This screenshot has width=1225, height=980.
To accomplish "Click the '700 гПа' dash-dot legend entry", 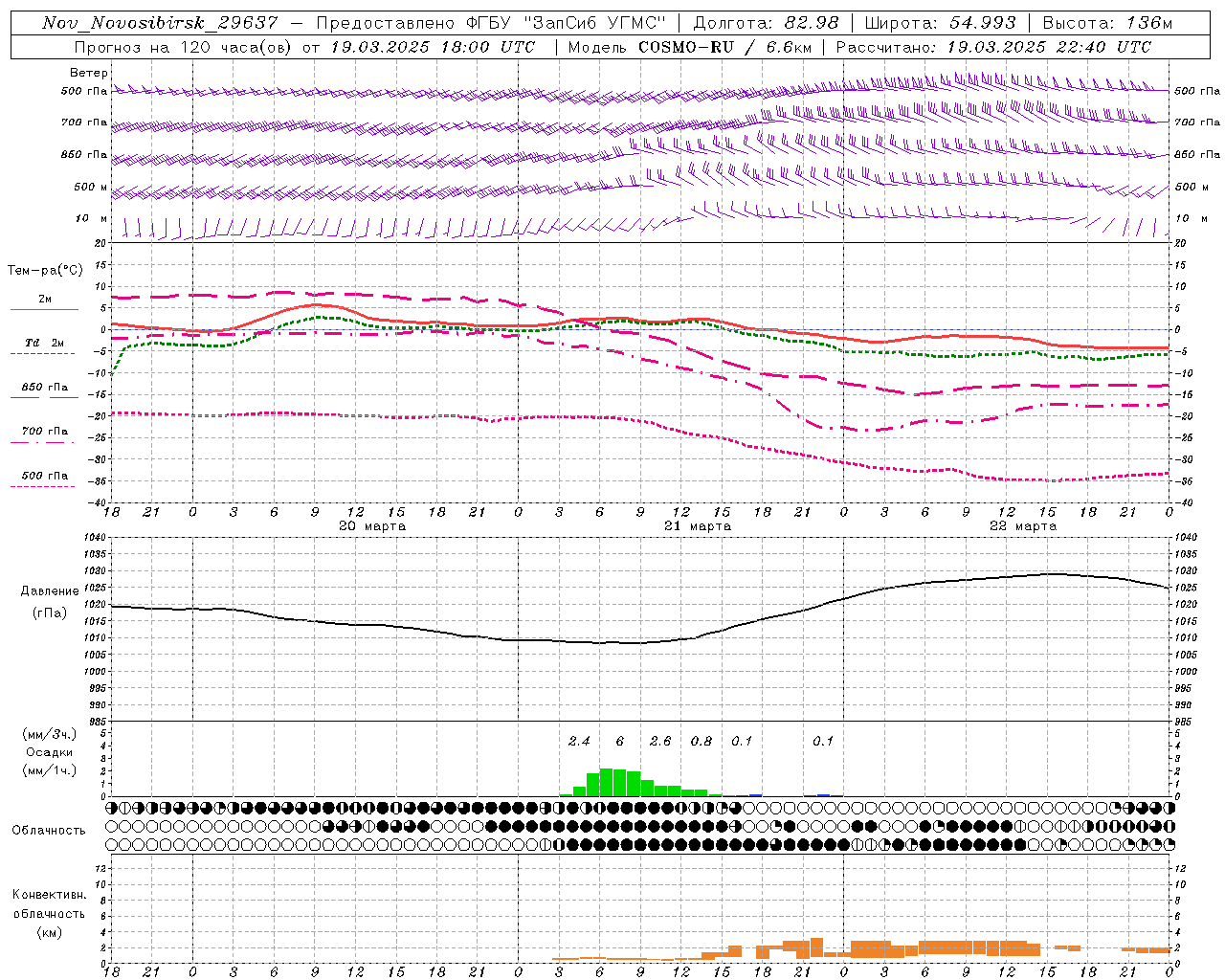I will pos(44,432).
